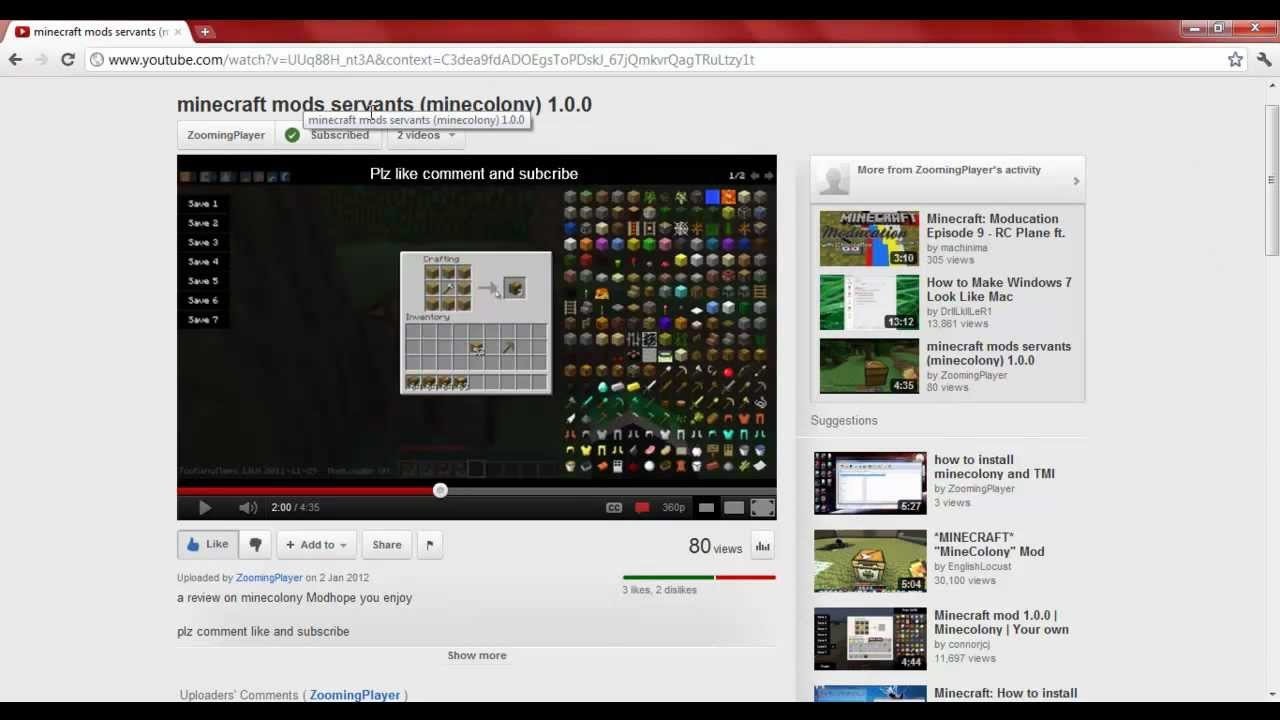Click Save 4 in video

point(202,262)
